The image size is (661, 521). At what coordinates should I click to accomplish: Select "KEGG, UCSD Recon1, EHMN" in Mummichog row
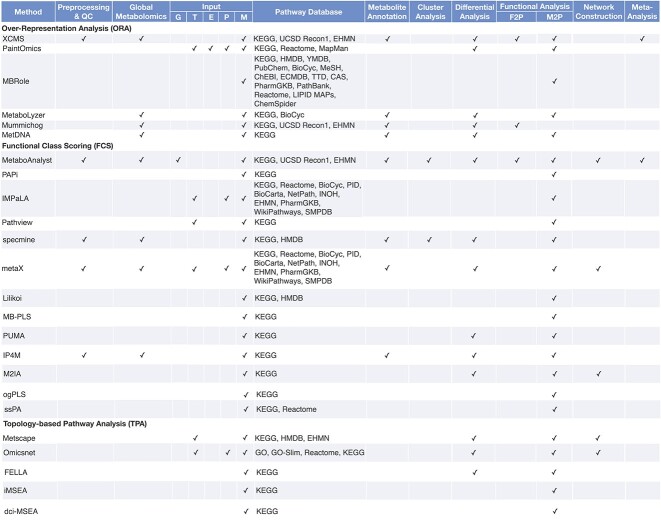(304, 125)
